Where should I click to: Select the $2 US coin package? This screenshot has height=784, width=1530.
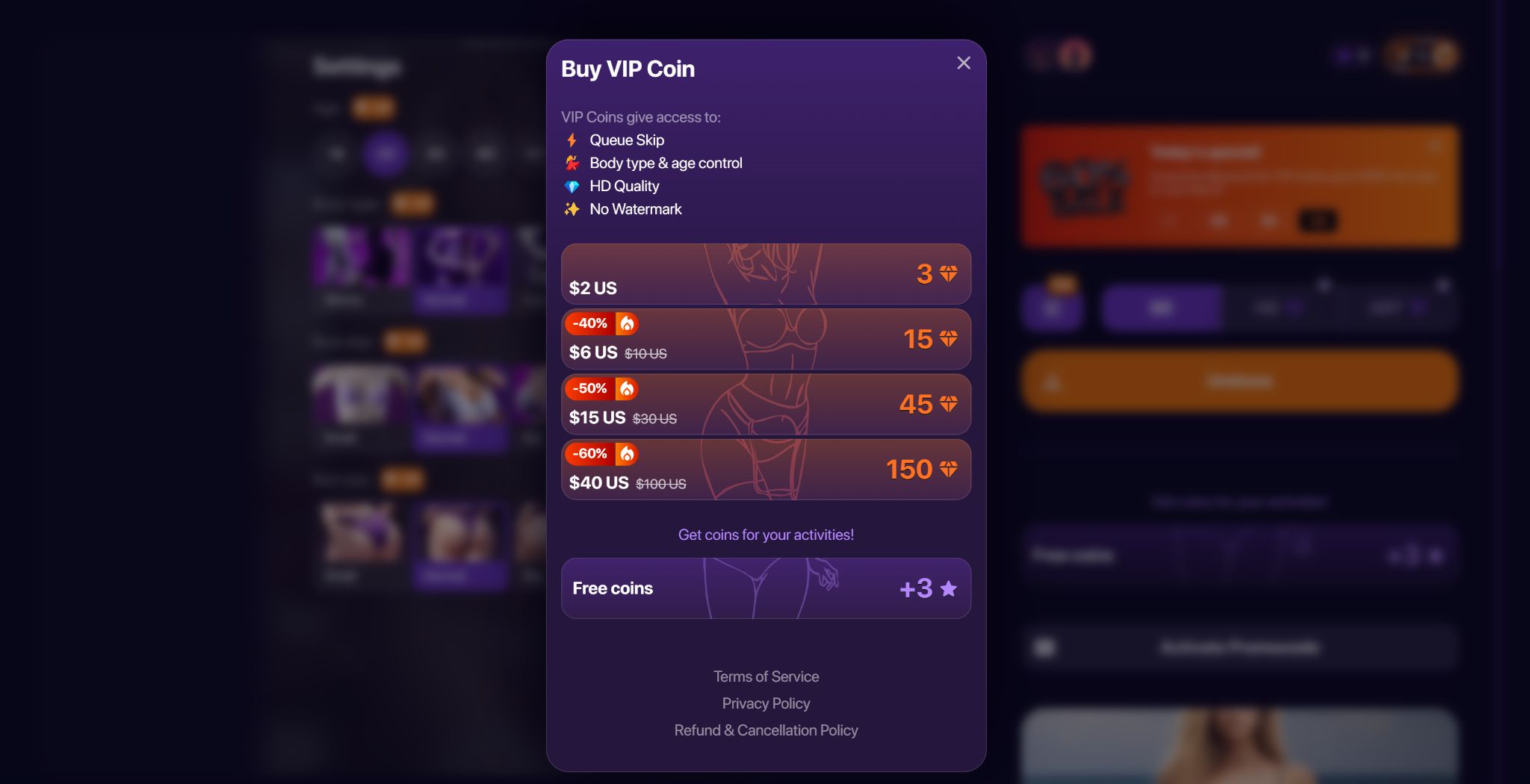coord(766,274)
